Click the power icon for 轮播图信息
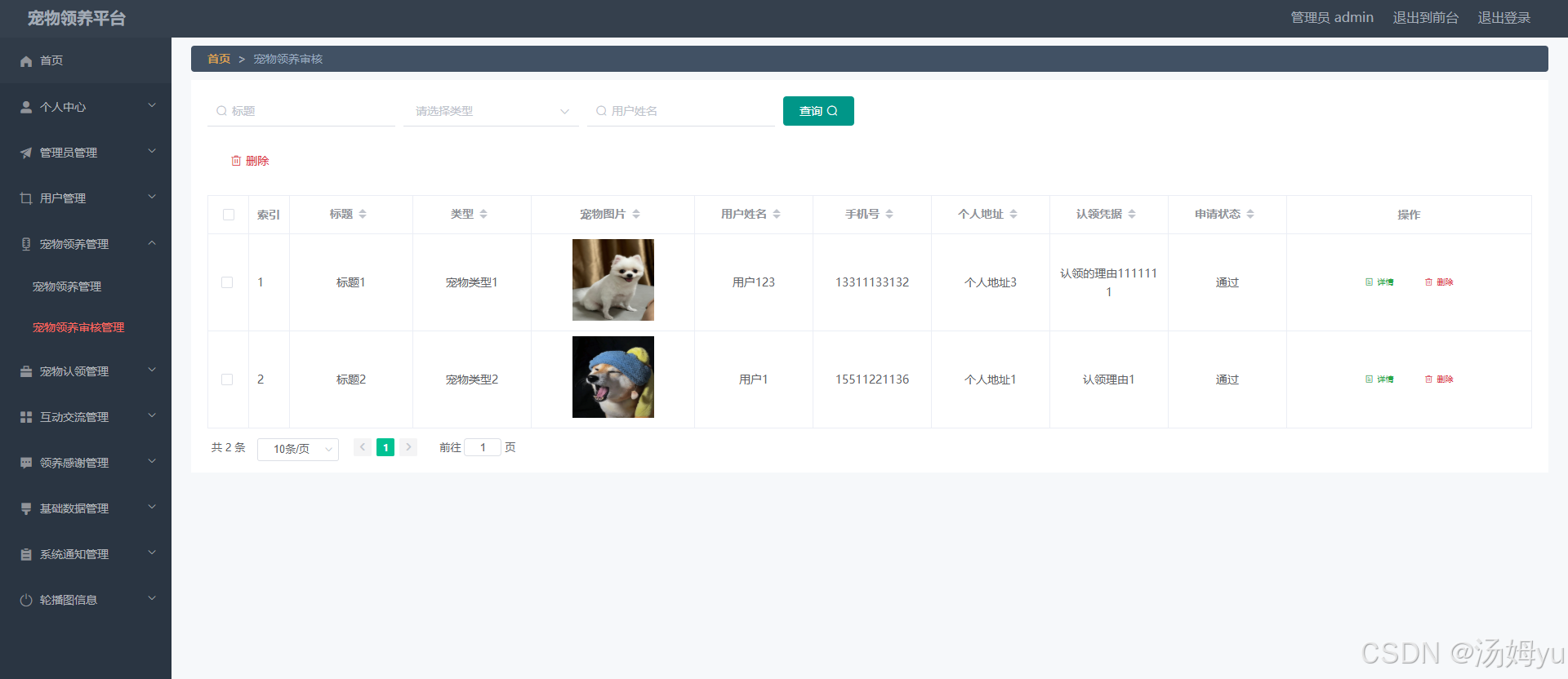Viewport: 1568px width, 679px height. coord(26,600)
